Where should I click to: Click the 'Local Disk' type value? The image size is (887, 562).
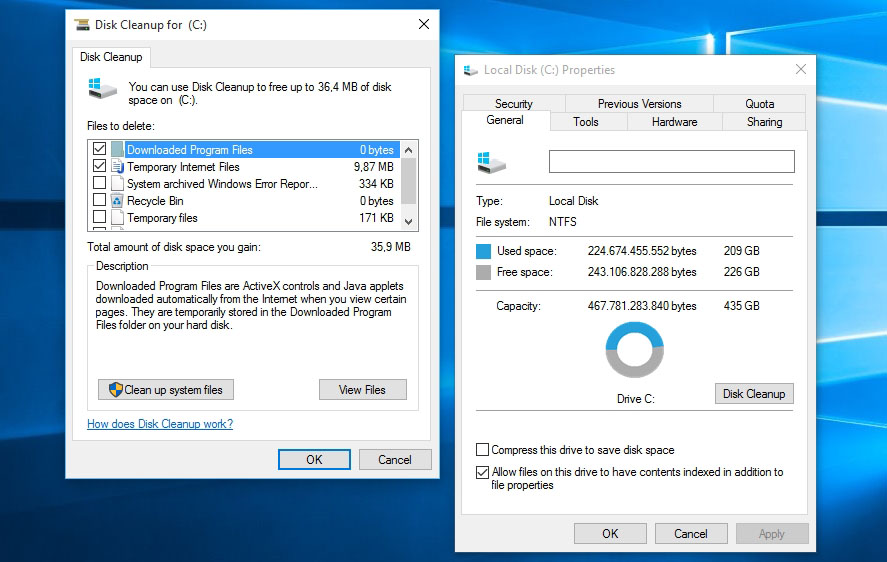[574, 201]
